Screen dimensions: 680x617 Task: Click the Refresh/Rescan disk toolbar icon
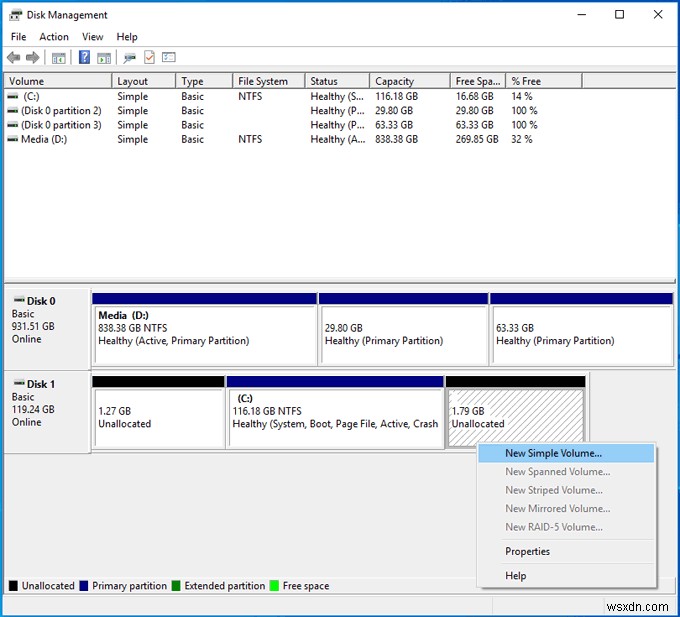click(x=131, y=58)
